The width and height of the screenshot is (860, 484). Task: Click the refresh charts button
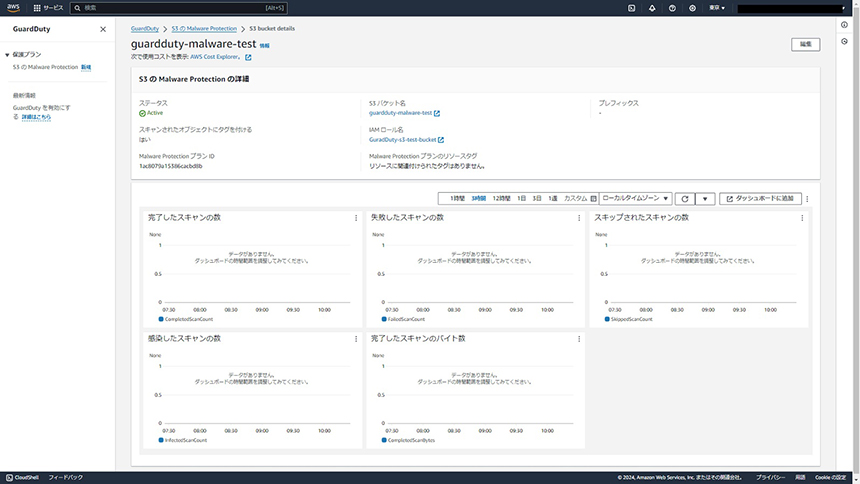tap(684, 199)
